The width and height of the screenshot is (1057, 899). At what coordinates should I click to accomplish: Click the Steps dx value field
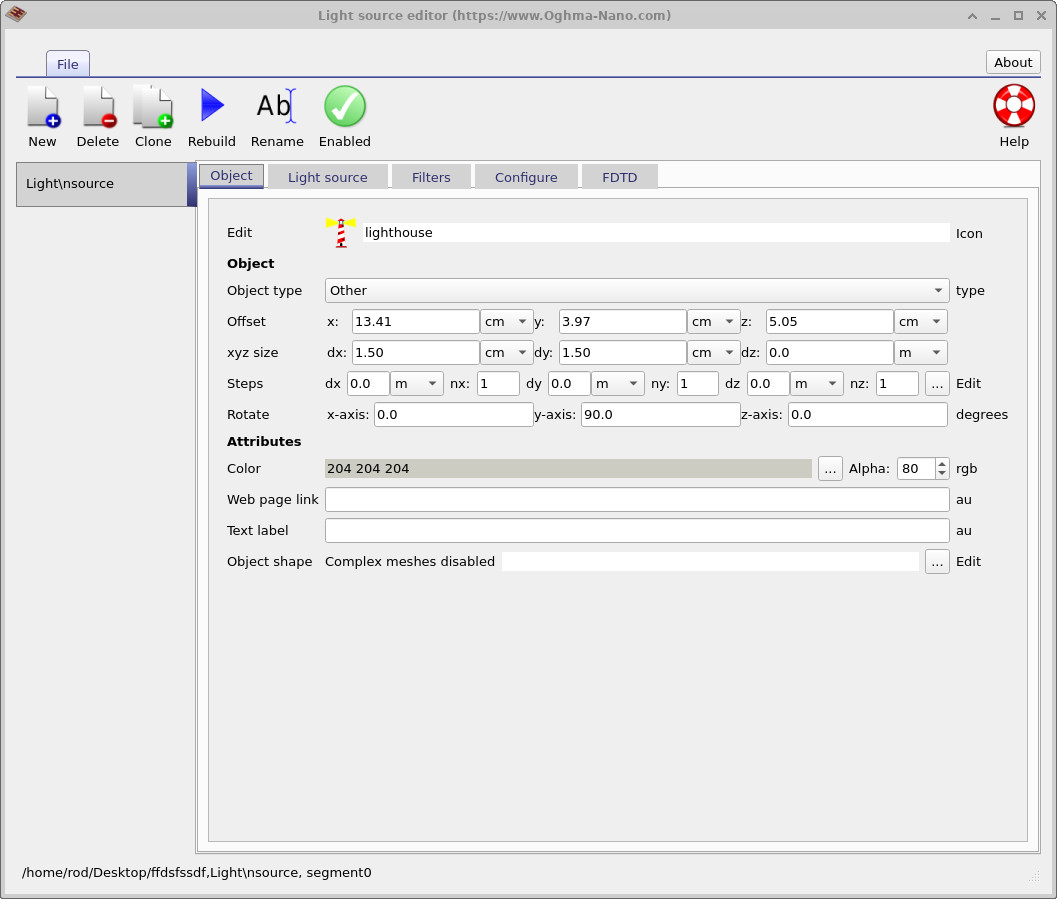coord(368,383)
